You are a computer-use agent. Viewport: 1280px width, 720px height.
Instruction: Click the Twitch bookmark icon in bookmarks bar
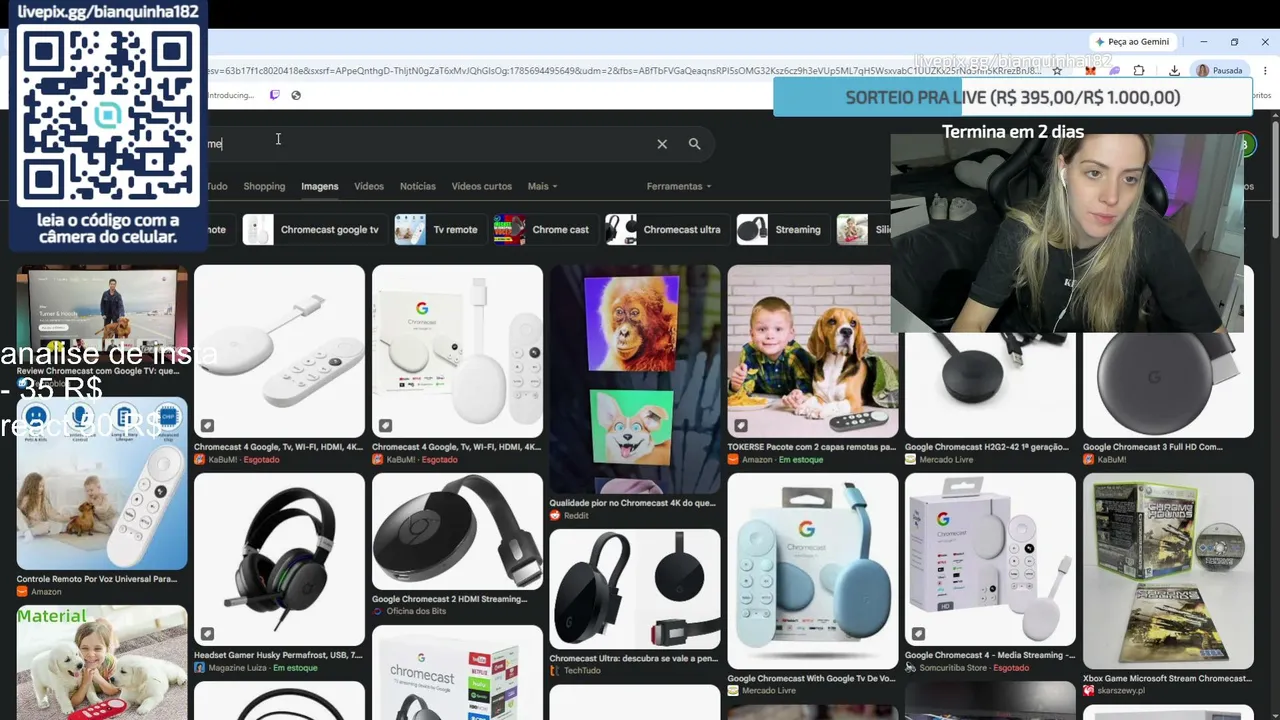coord(275,95)
